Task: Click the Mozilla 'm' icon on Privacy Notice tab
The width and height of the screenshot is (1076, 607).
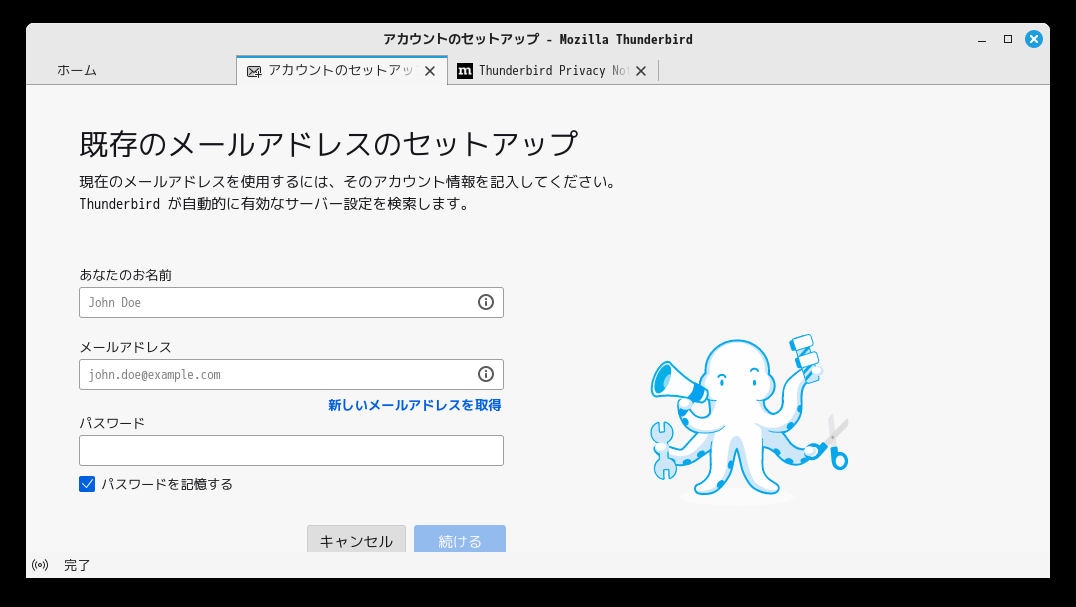Action: click(465, 71)
